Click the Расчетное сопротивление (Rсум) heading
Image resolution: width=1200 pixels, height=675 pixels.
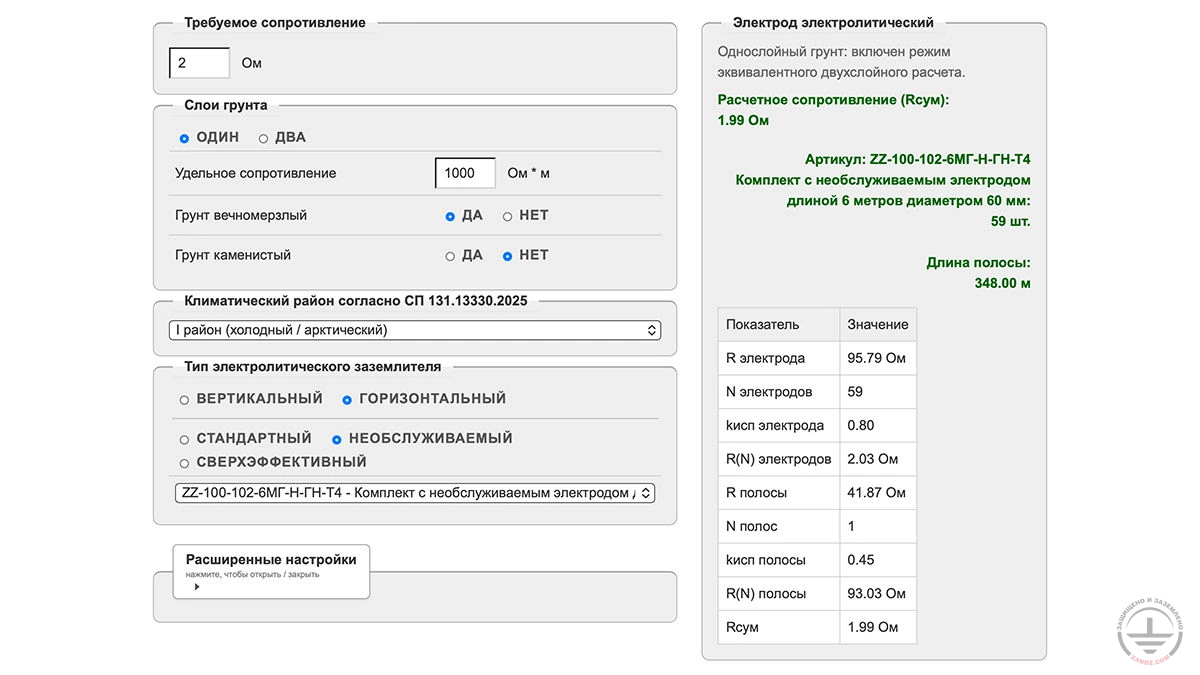(833, 100)
